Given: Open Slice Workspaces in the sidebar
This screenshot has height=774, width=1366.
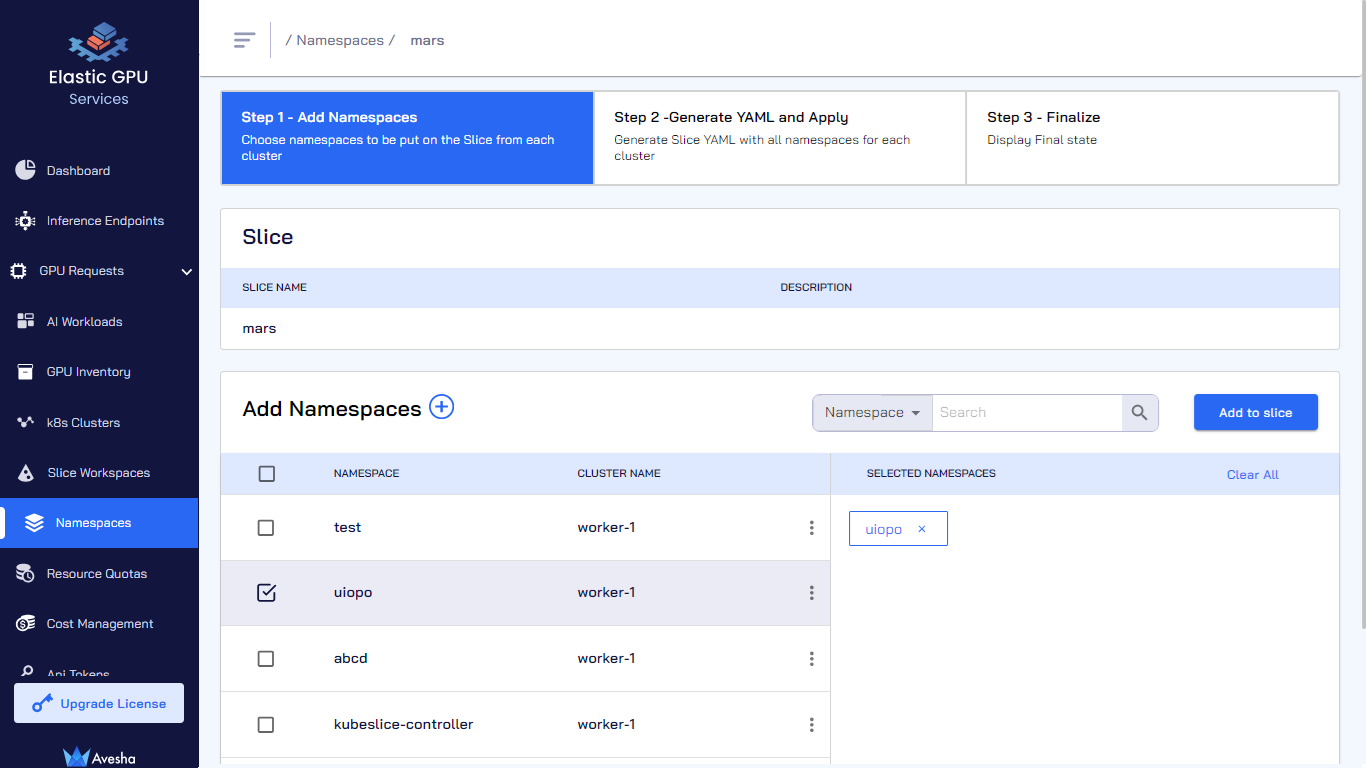Looking at the screenshot, I should (99, 472).
